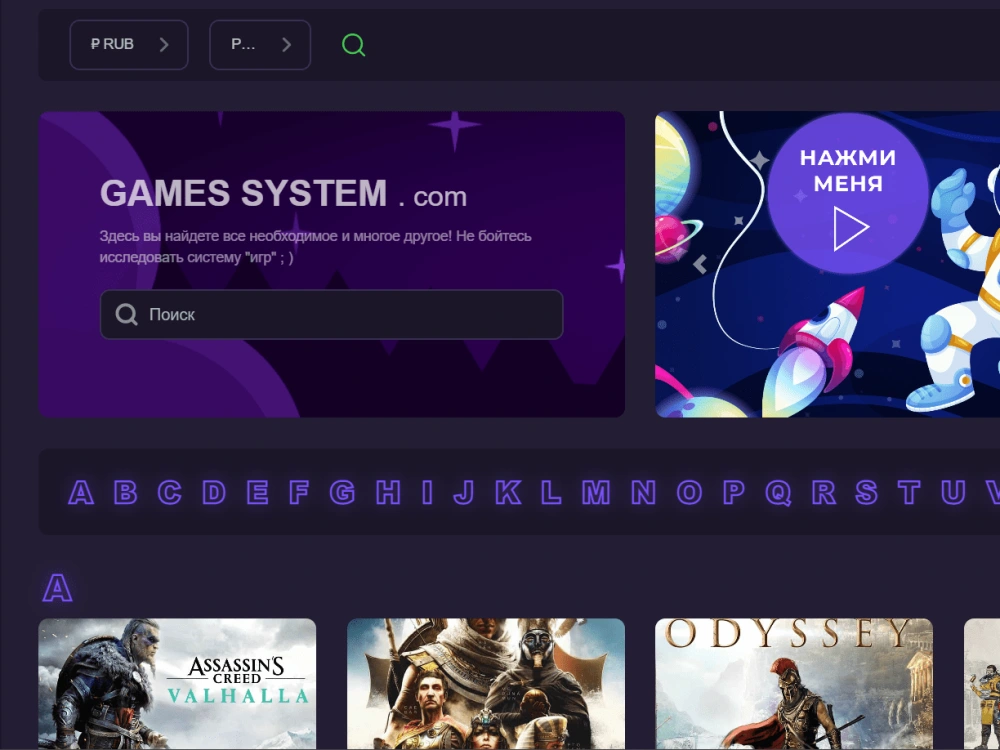Play the 'НАЖМИ МЕНЯ' banner button

point(848,193)
